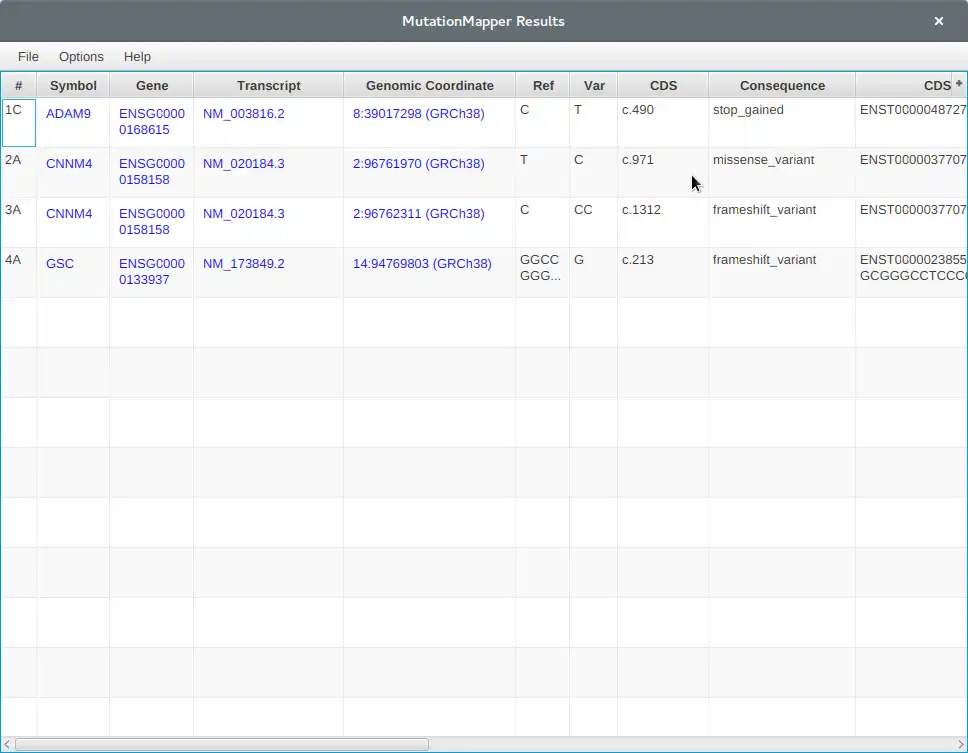The width and height of the screenshot is (968, 753).
Task: Select the GGCC GGG... reference cell
Action: pos(542,273)
